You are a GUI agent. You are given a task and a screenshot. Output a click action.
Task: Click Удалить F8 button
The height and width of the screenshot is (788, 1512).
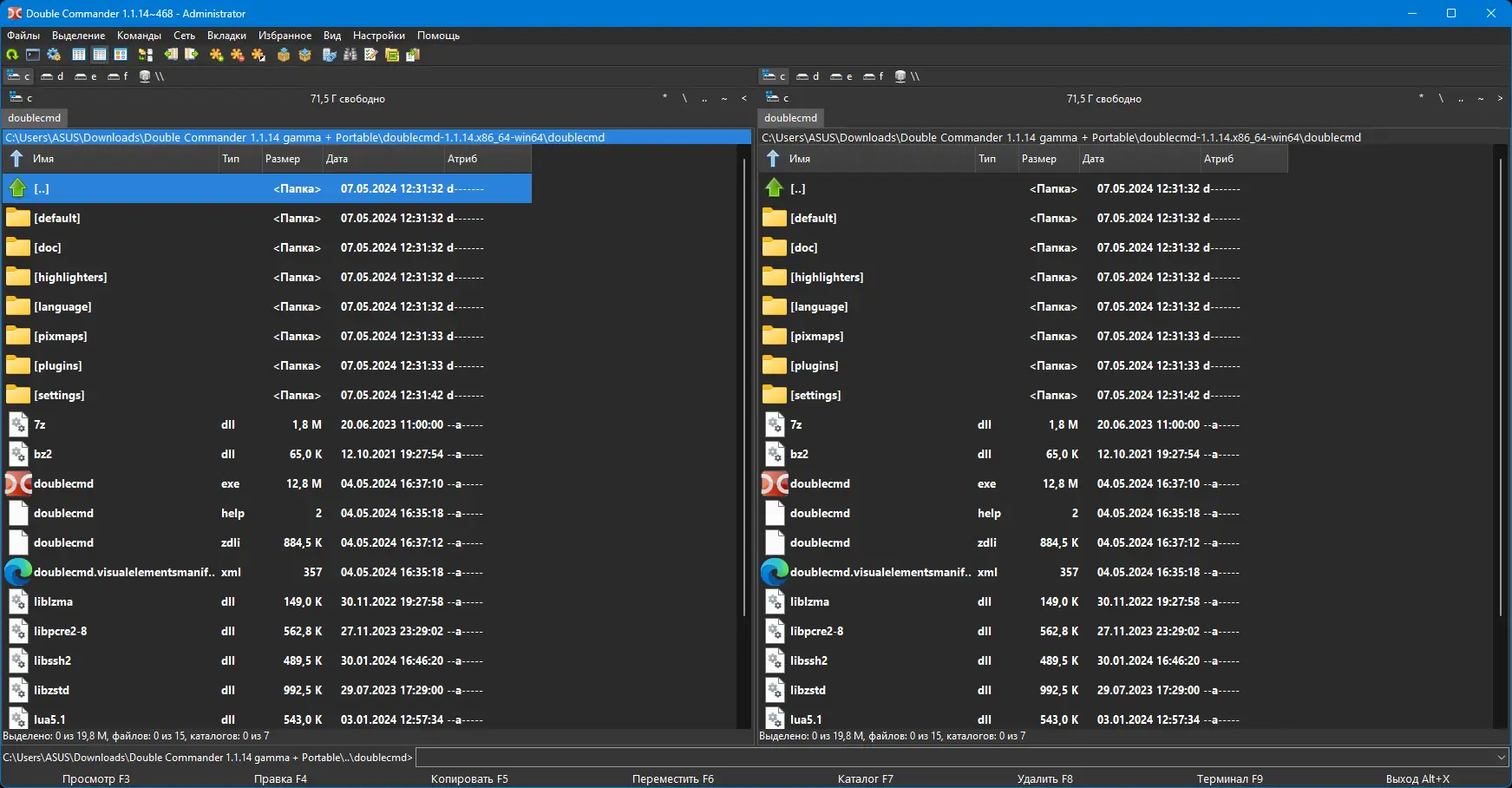click(x=1044, y=779)
